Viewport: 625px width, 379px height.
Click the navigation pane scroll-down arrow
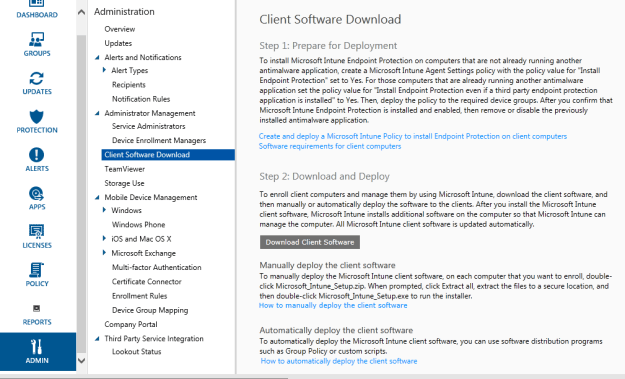[81, 361]
